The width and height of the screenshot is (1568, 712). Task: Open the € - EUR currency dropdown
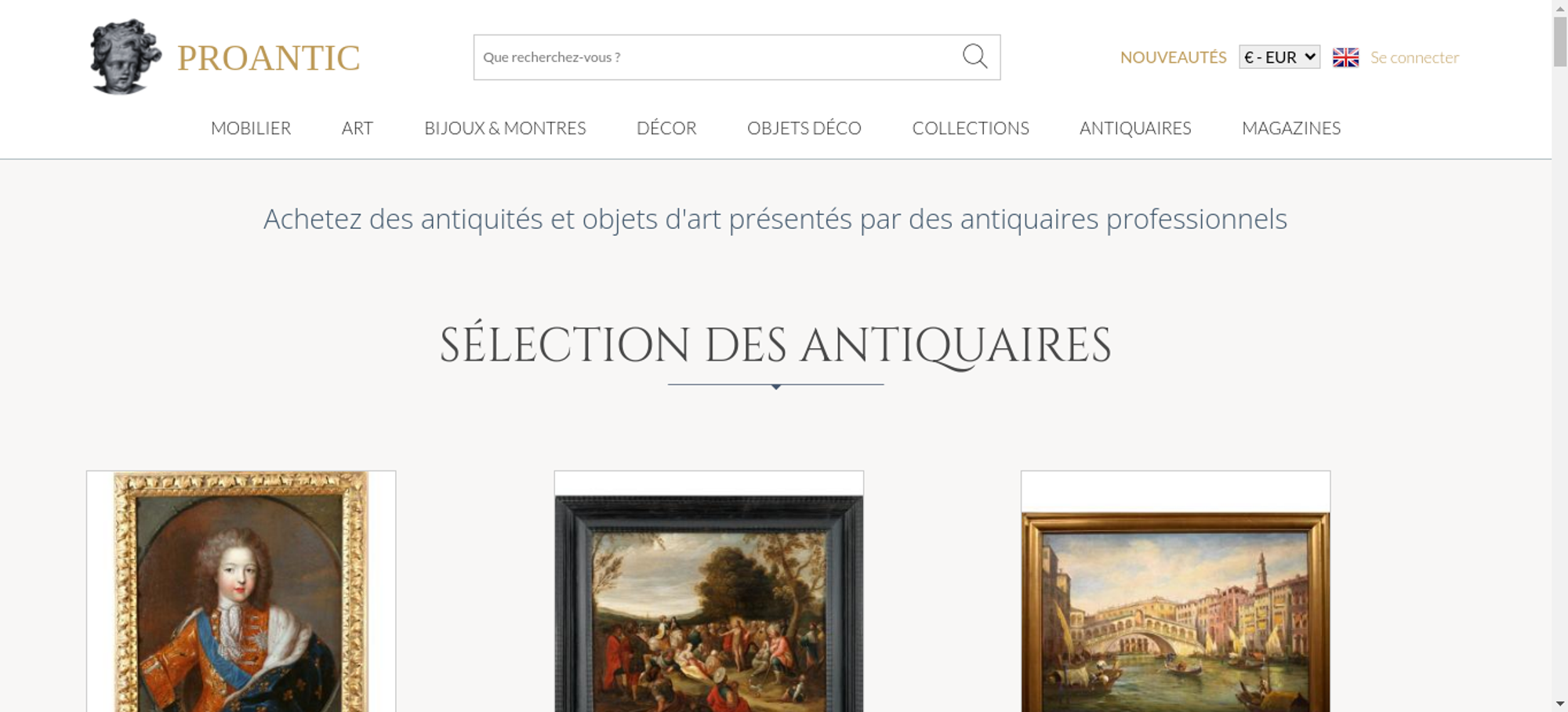pyautogui.click(x=1279, y=57)
